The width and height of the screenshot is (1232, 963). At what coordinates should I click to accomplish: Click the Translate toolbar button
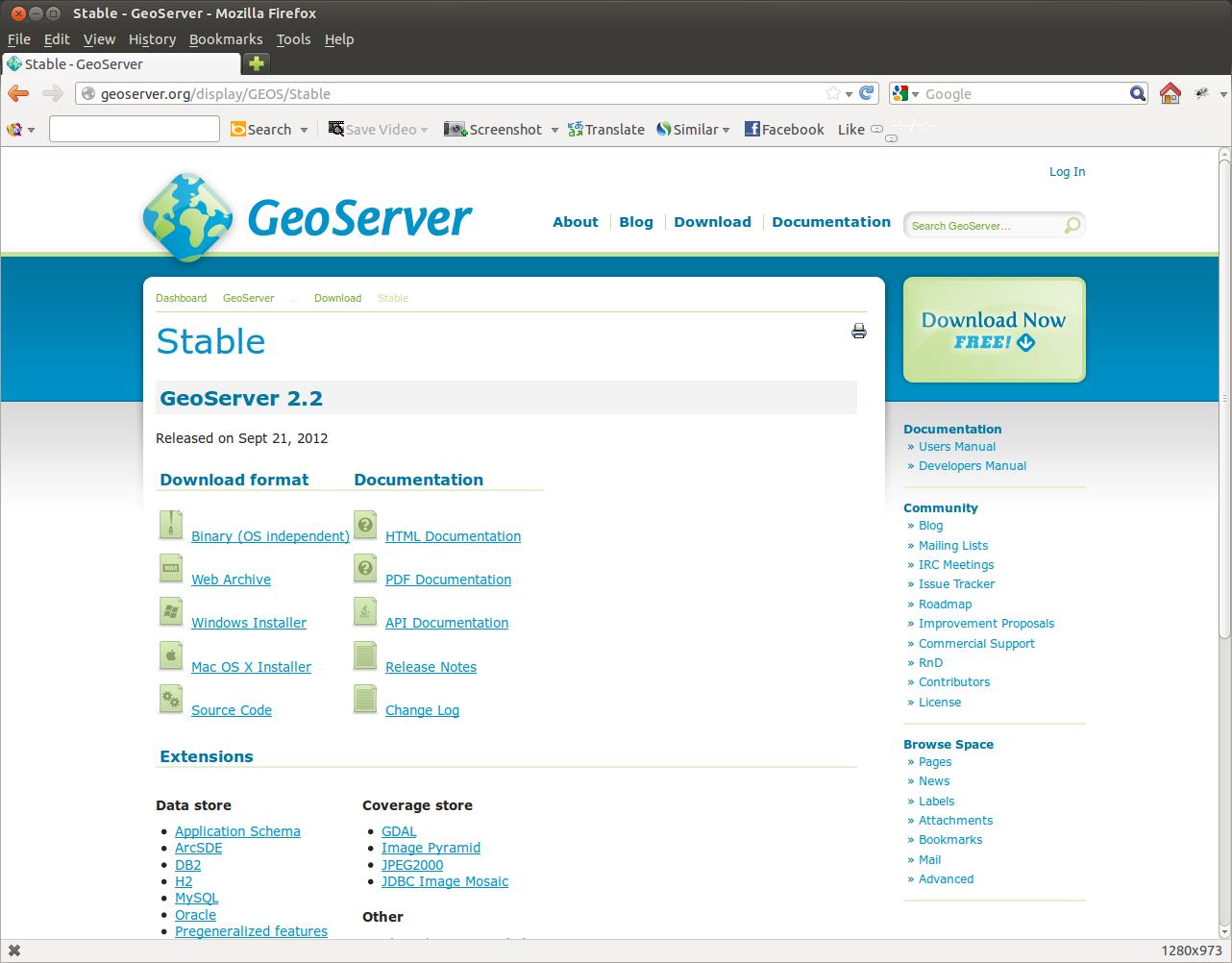coord(606,129)
